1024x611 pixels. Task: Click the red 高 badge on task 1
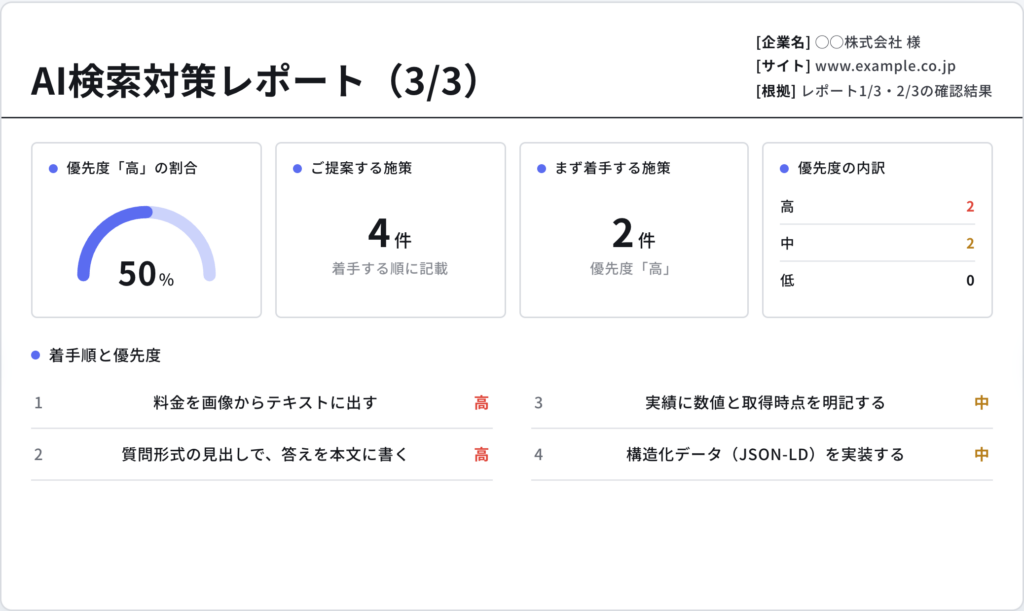point(481,403)
